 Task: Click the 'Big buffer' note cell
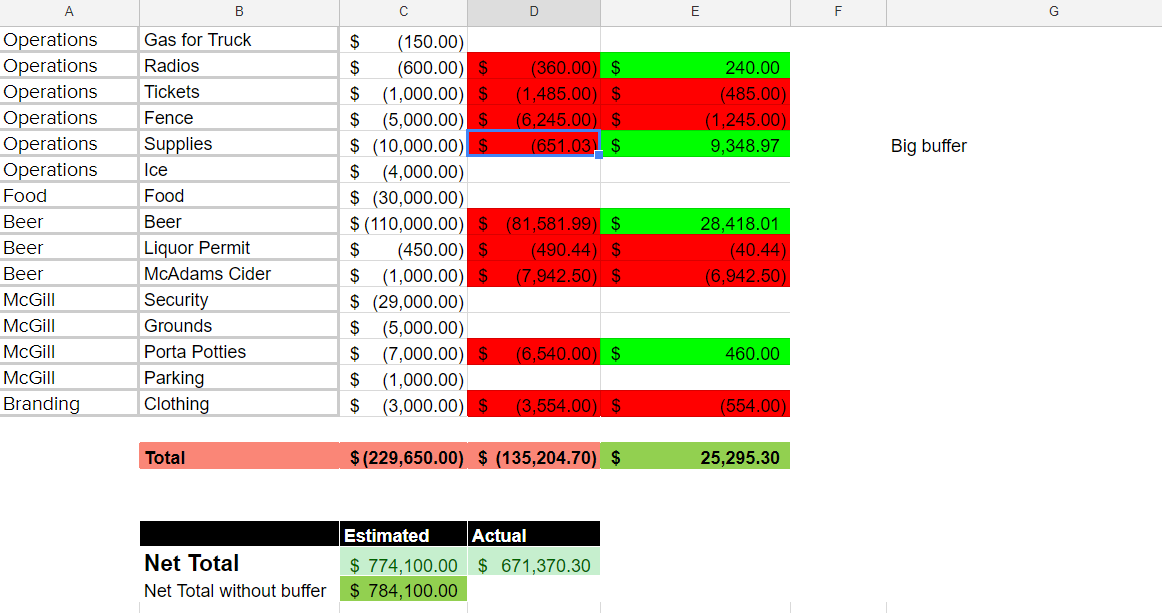pos(1024,145)
